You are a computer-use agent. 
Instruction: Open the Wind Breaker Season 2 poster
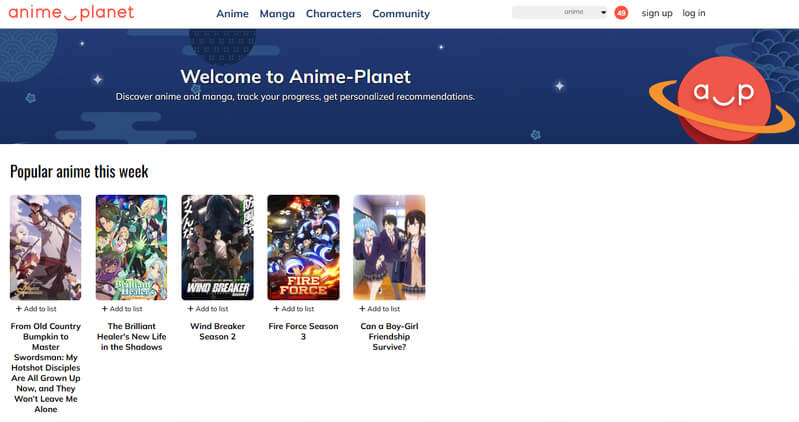(x=217, y=247)
